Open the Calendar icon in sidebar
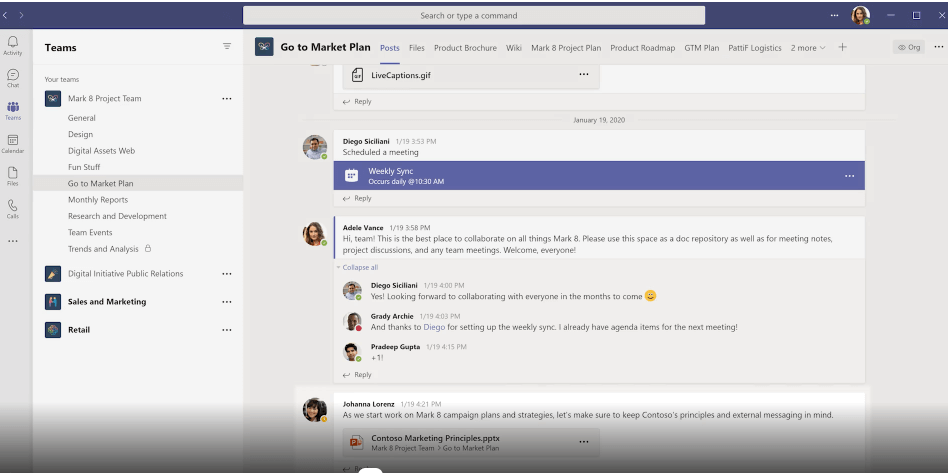 (x=13, y=143)
